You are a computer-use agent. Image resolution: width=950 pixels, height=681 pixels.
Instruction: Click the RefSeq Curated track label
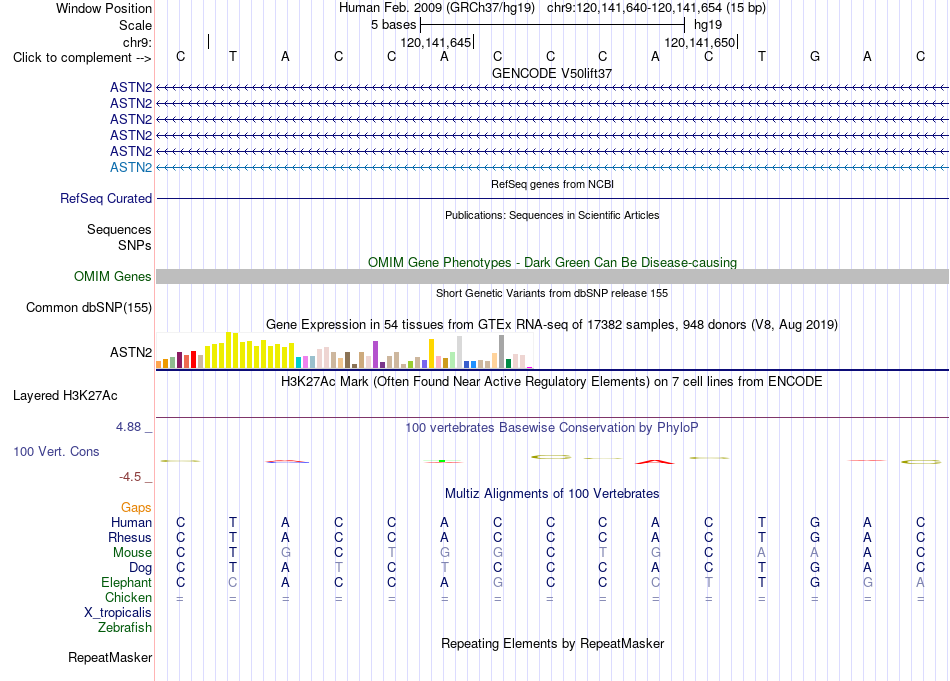pyautogui.click(x=106, y=198)
